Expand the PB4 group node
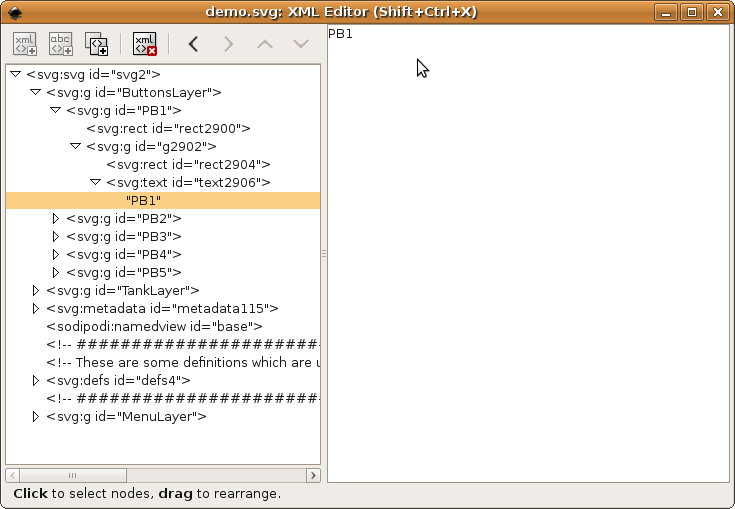This screenshot has width=735, height=509. tap(55, 254)
